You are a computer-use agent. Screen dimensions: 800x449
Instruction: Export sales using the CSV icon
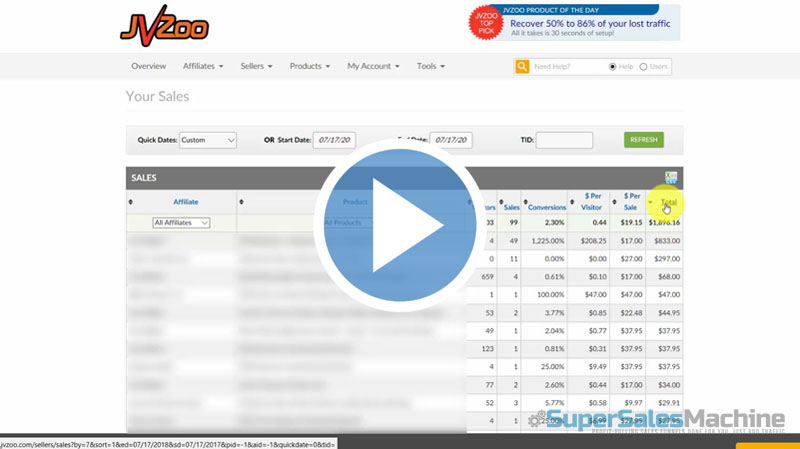[671, 178]
